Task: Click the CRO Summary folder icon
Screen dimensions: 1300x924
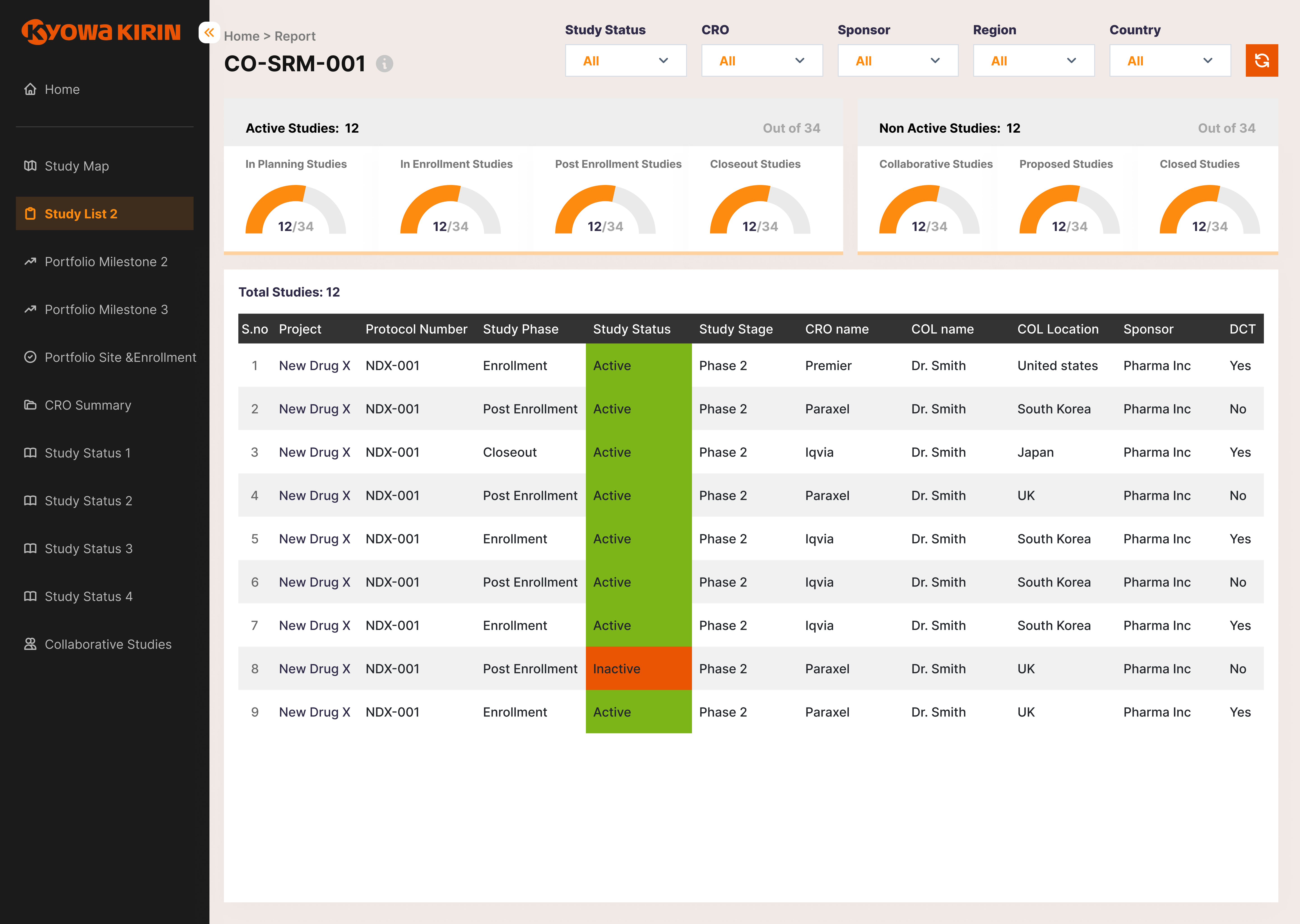Action: [30, 405]
